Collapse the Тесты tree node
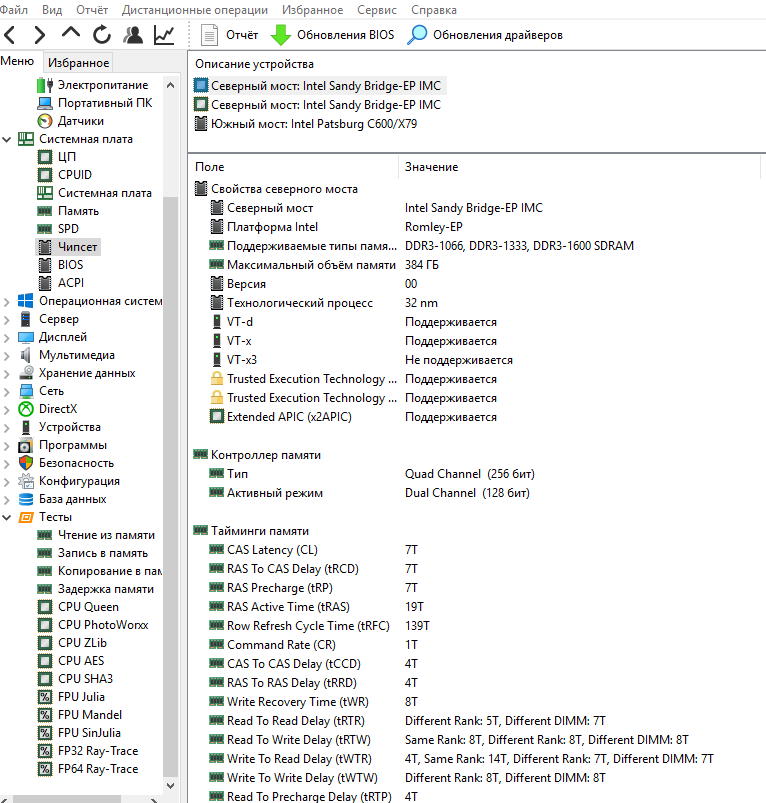The image size is (766, 803). tap(7, 517)
